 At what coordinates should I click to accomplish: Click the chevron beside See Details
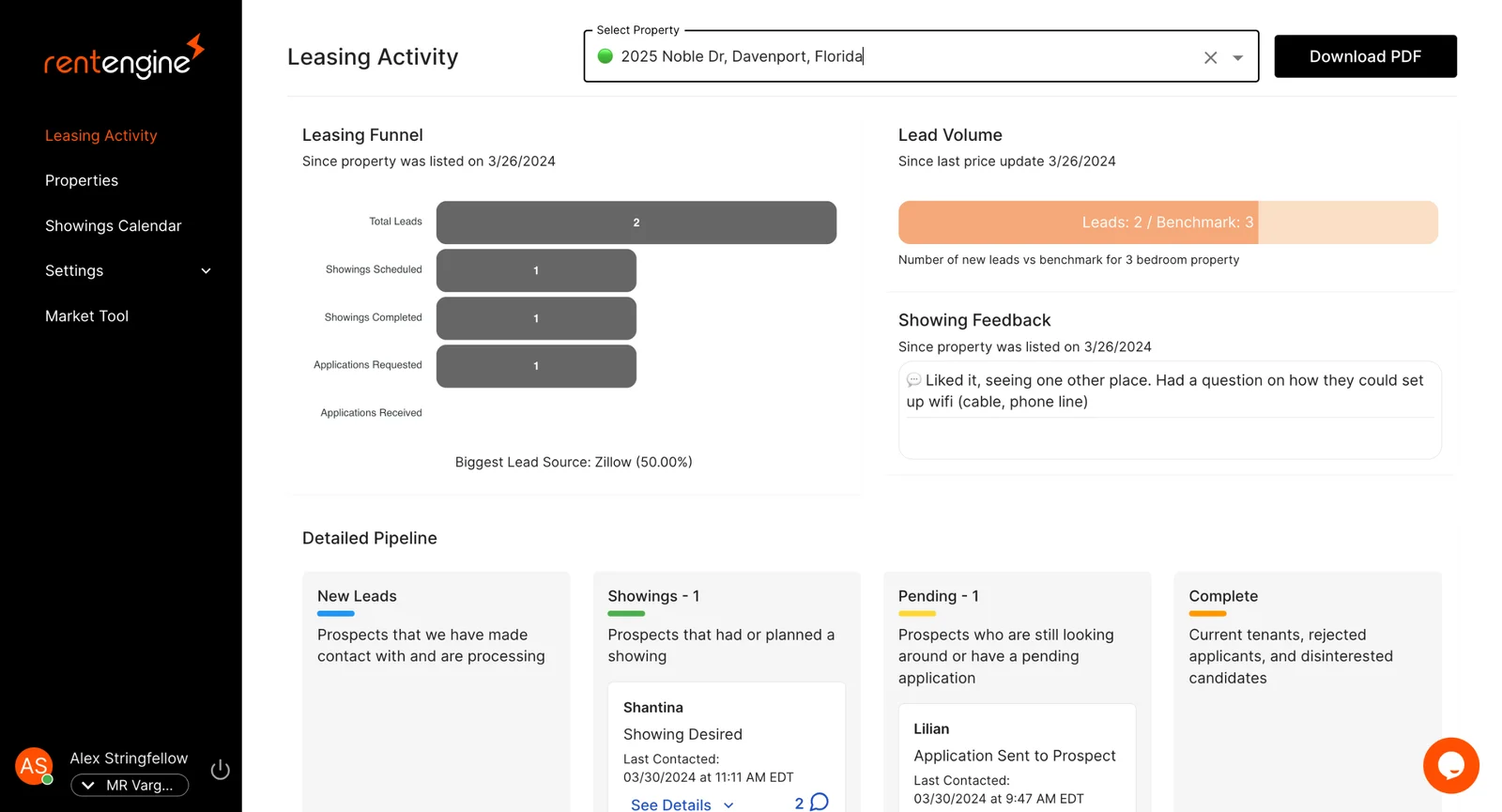coord(728,805)
